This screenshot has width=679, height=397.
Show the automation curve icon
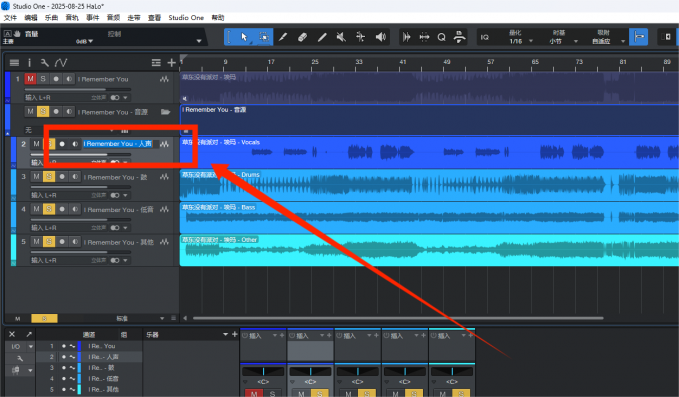[x=61, y=63]
